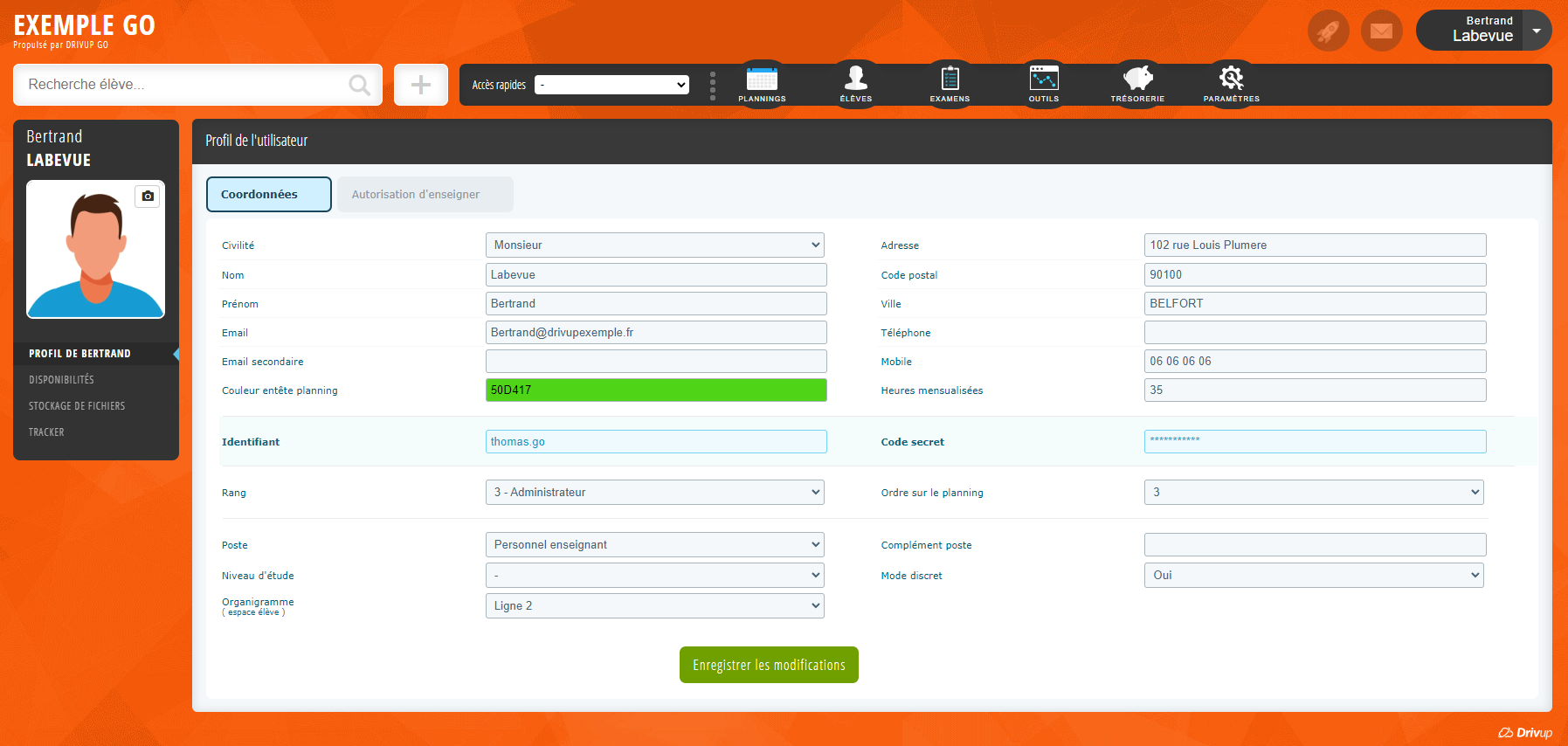Screen dimensions: 1568x746
Task: Click camera icon on profile photo
Action: 148,197
